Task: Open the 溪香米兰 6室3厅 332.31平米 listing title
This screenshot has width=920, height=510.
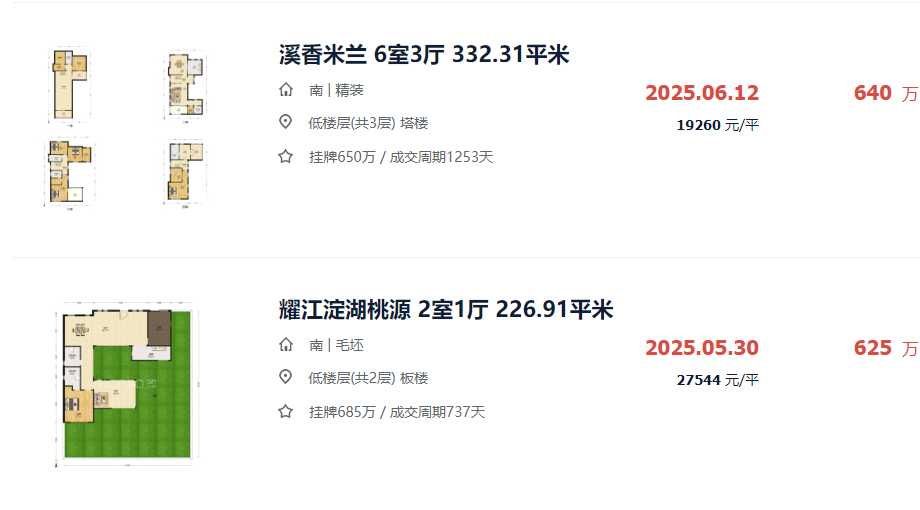Action: pos(424,54)
